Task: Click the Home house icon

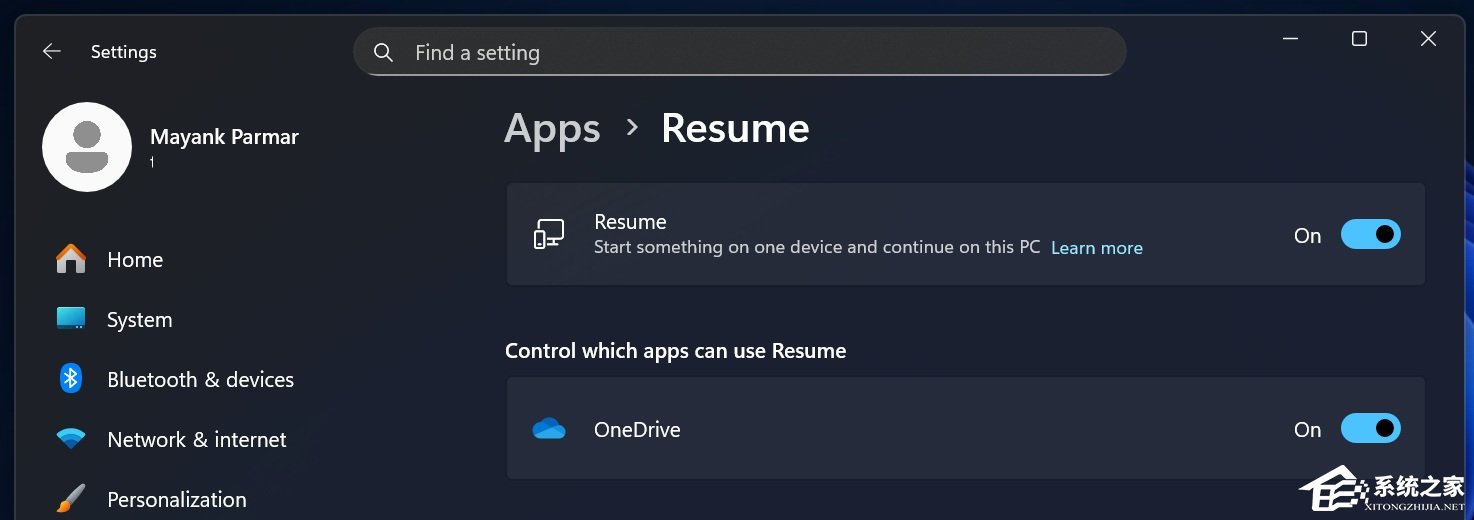Action: pos(71,259)
